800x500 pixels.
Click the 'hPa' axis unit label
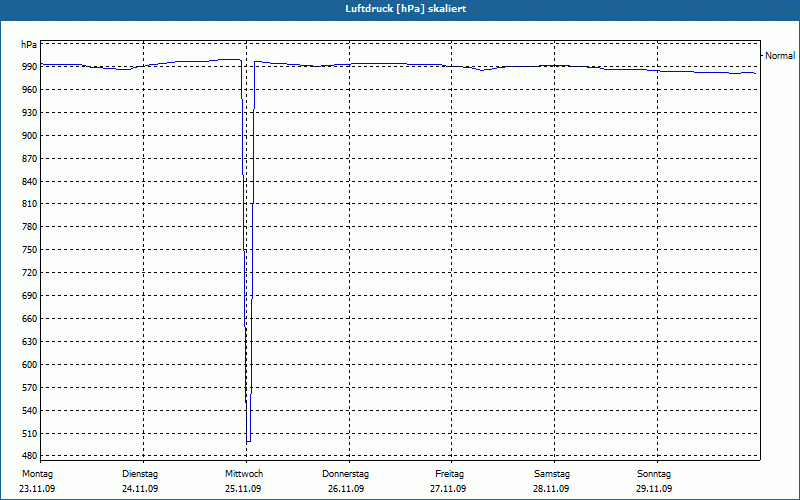coord(29,45)
